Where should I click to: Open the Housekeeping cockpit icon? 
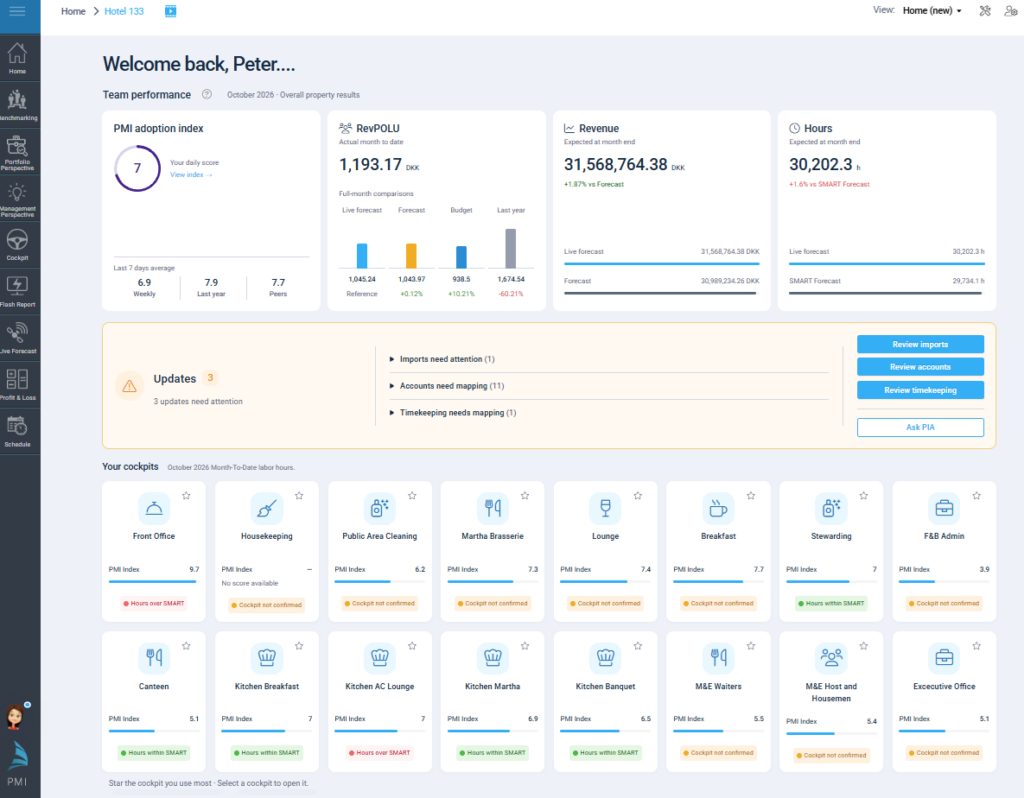[x=266, y=508]
